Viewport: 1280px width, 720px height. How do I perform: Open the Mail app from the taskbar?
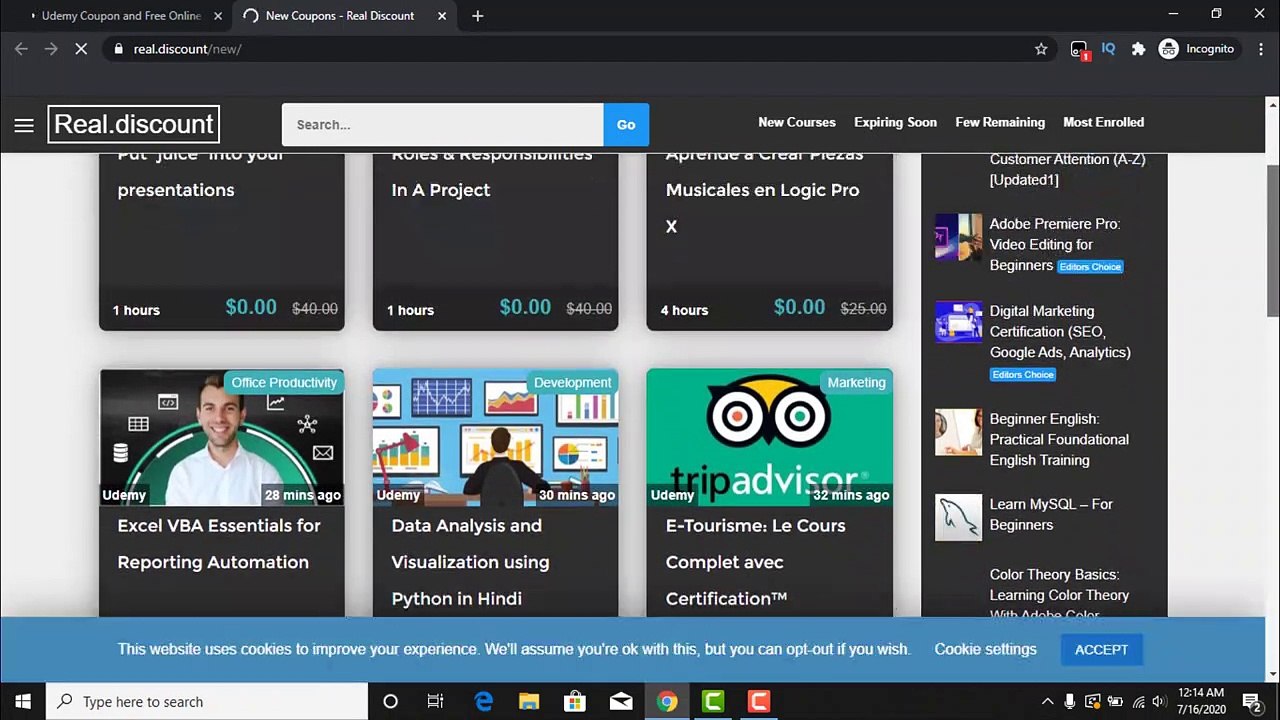tap(621, 701)
